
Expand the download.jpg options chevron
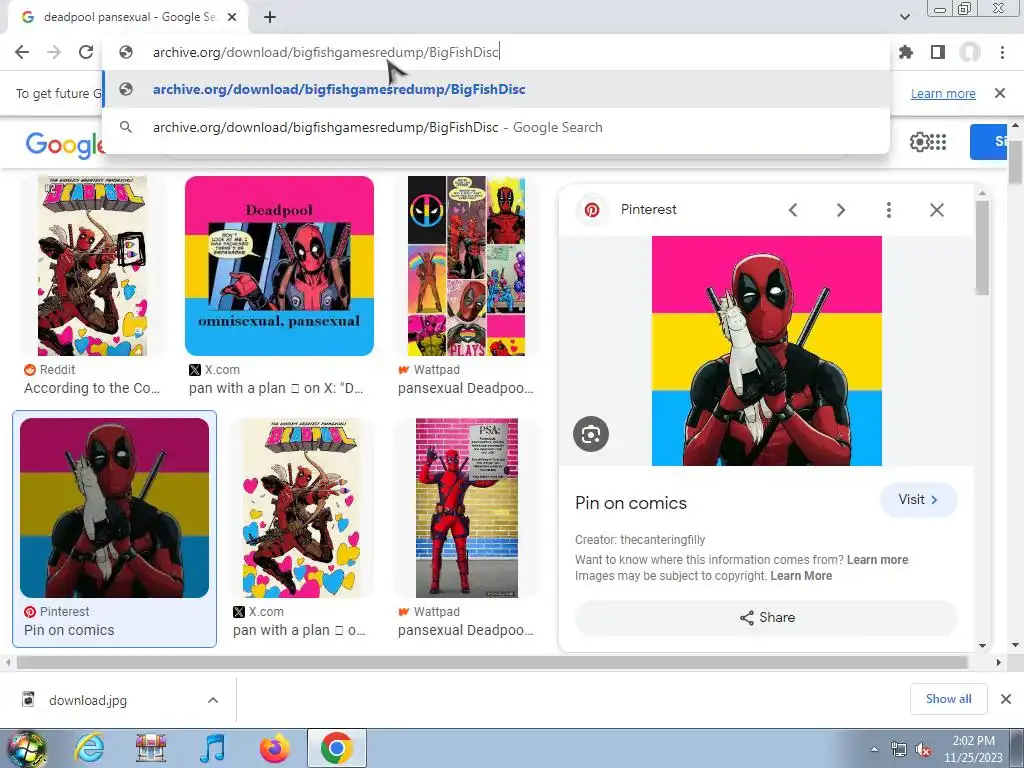[213, 700]
